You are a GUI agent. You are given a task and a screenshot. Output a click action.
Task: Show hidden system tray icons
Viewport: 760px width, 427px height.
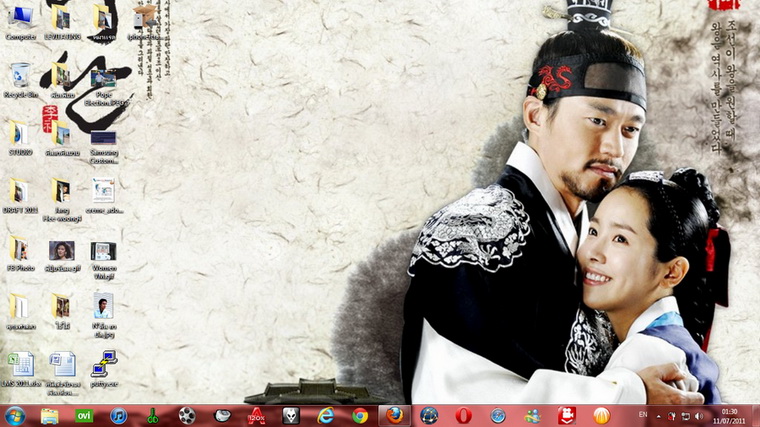pyautogui.click(x=659, y=416)
